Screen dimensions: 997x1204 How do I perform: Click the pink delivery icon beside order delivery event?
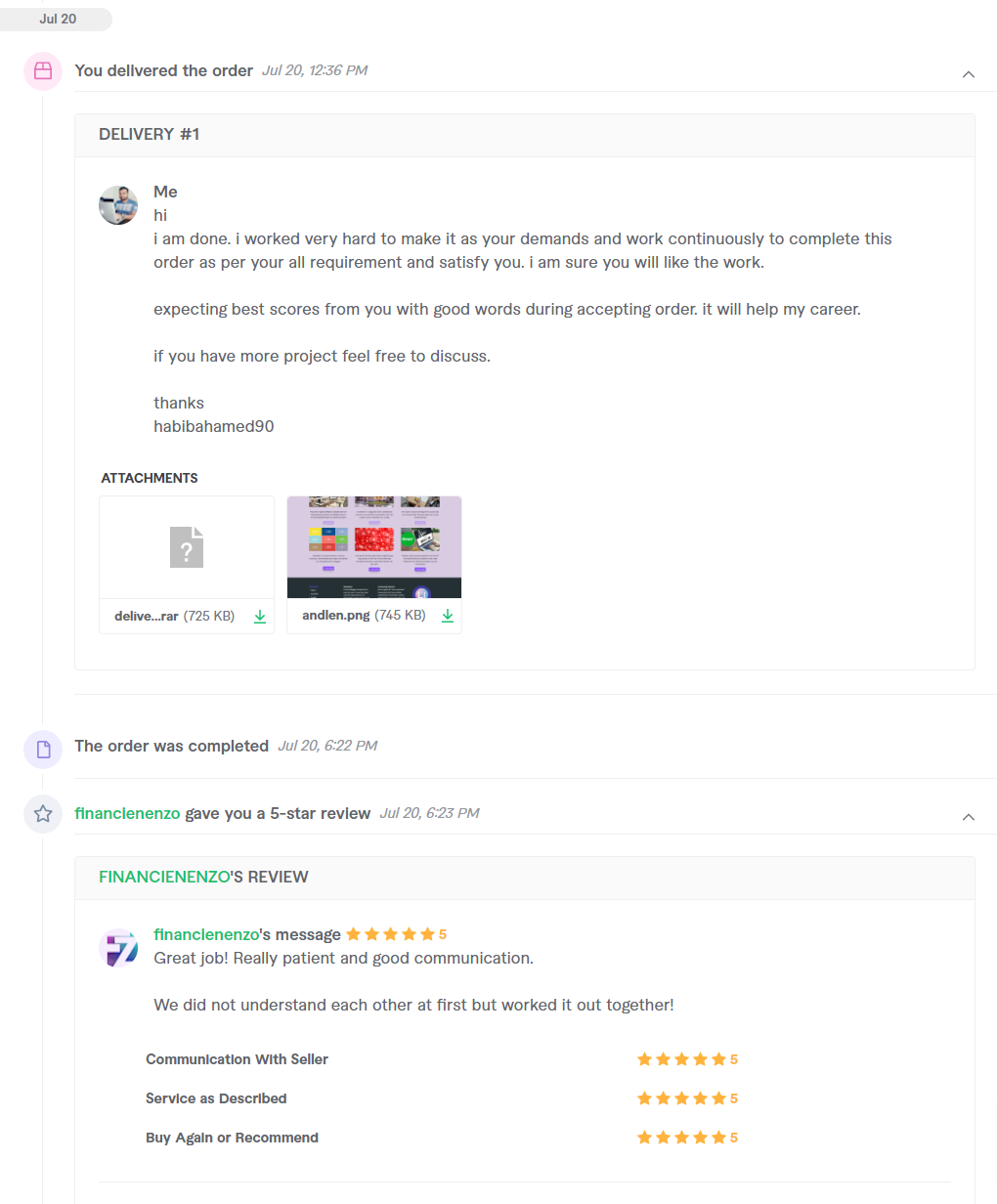[x=42, y=70]
